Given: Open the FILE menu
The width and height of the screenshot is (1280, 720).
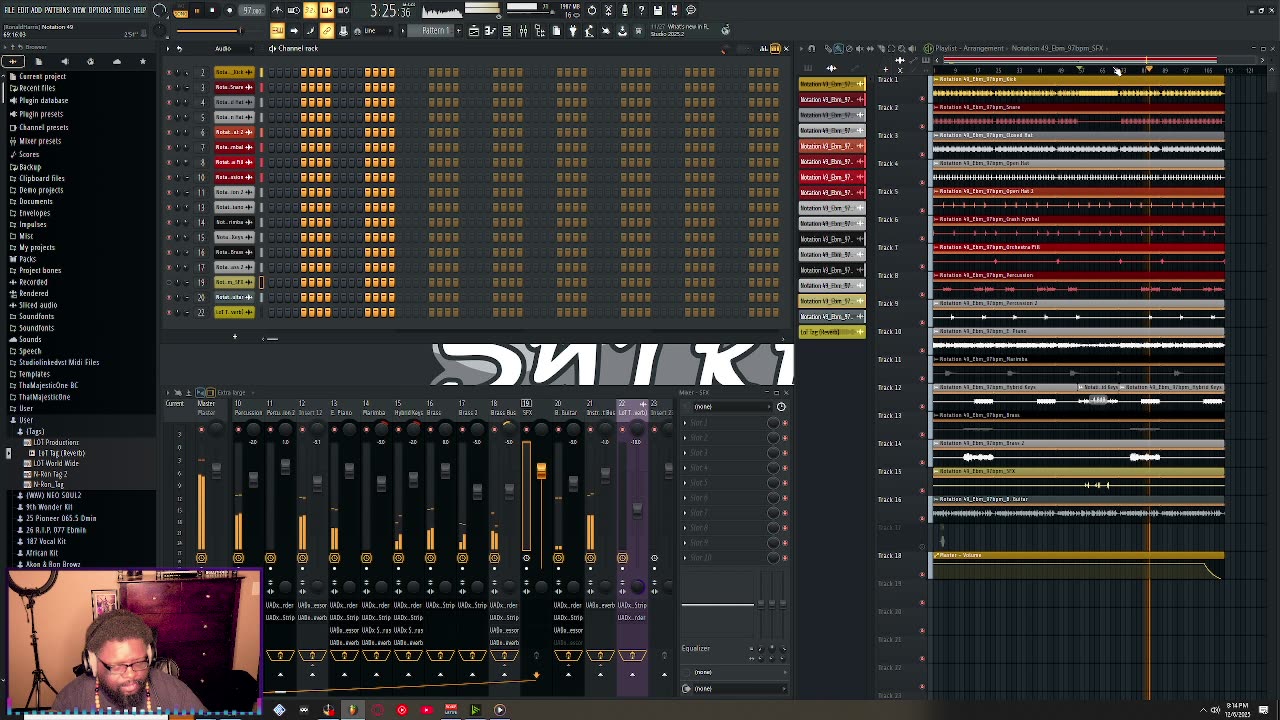Looking at the screenshot, I should tap(9, 10).
